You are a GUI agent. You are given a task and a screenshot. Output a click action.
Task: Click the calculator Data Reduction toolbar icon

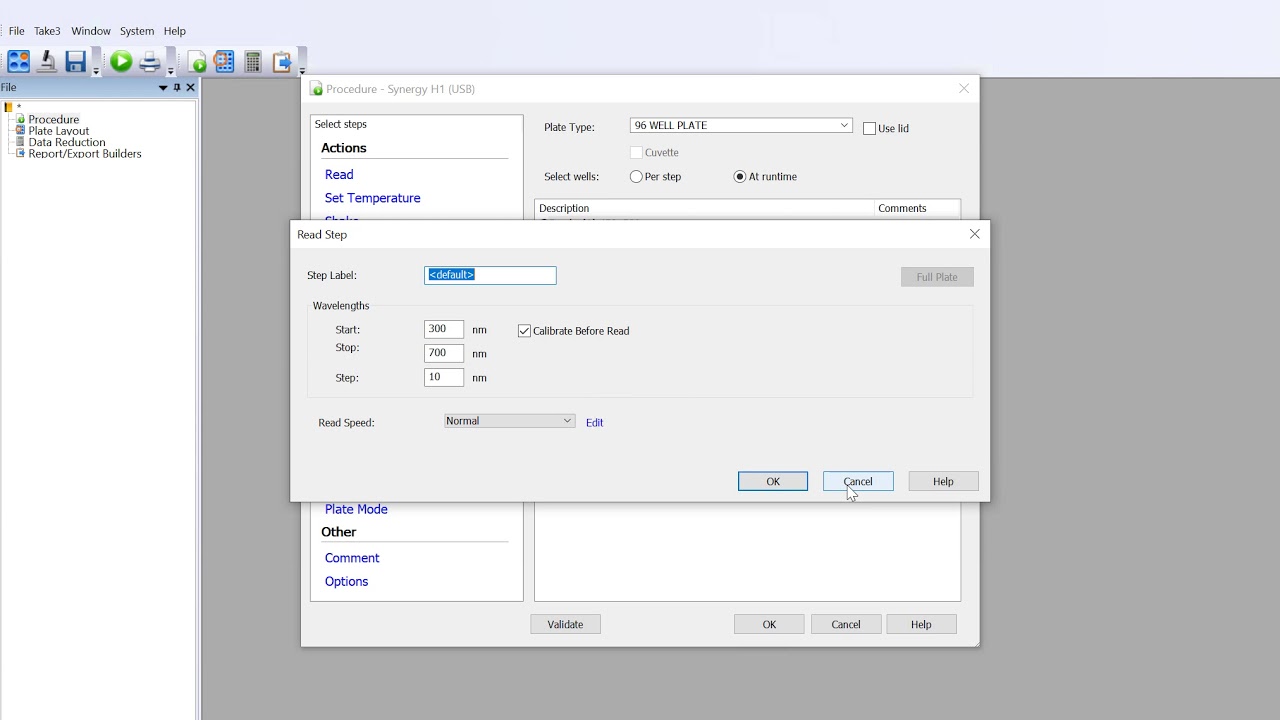click(x=253, y=62)
